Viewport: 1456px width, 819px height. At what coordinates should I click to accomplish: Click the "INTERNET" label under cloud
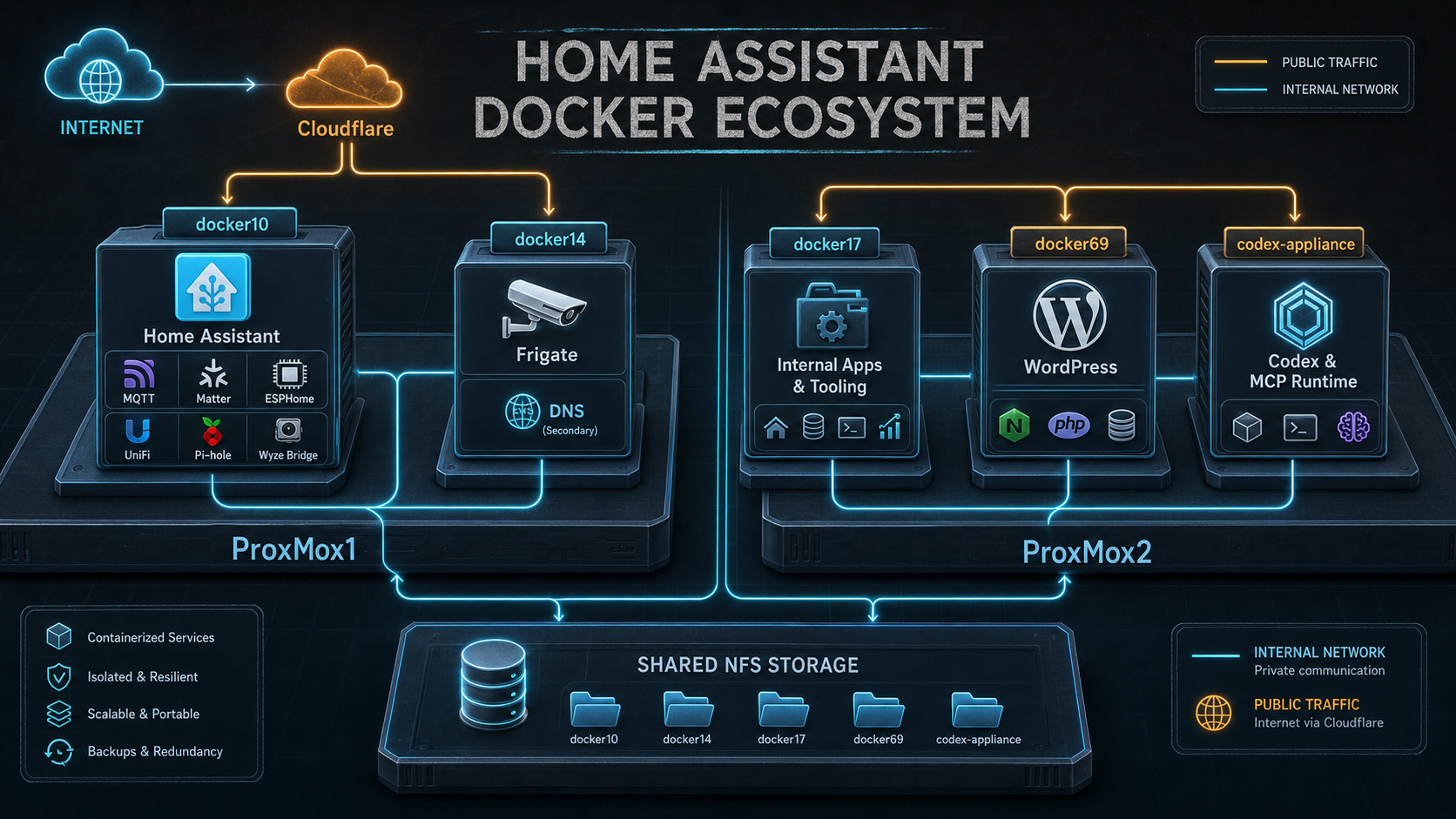coord(101,128)
